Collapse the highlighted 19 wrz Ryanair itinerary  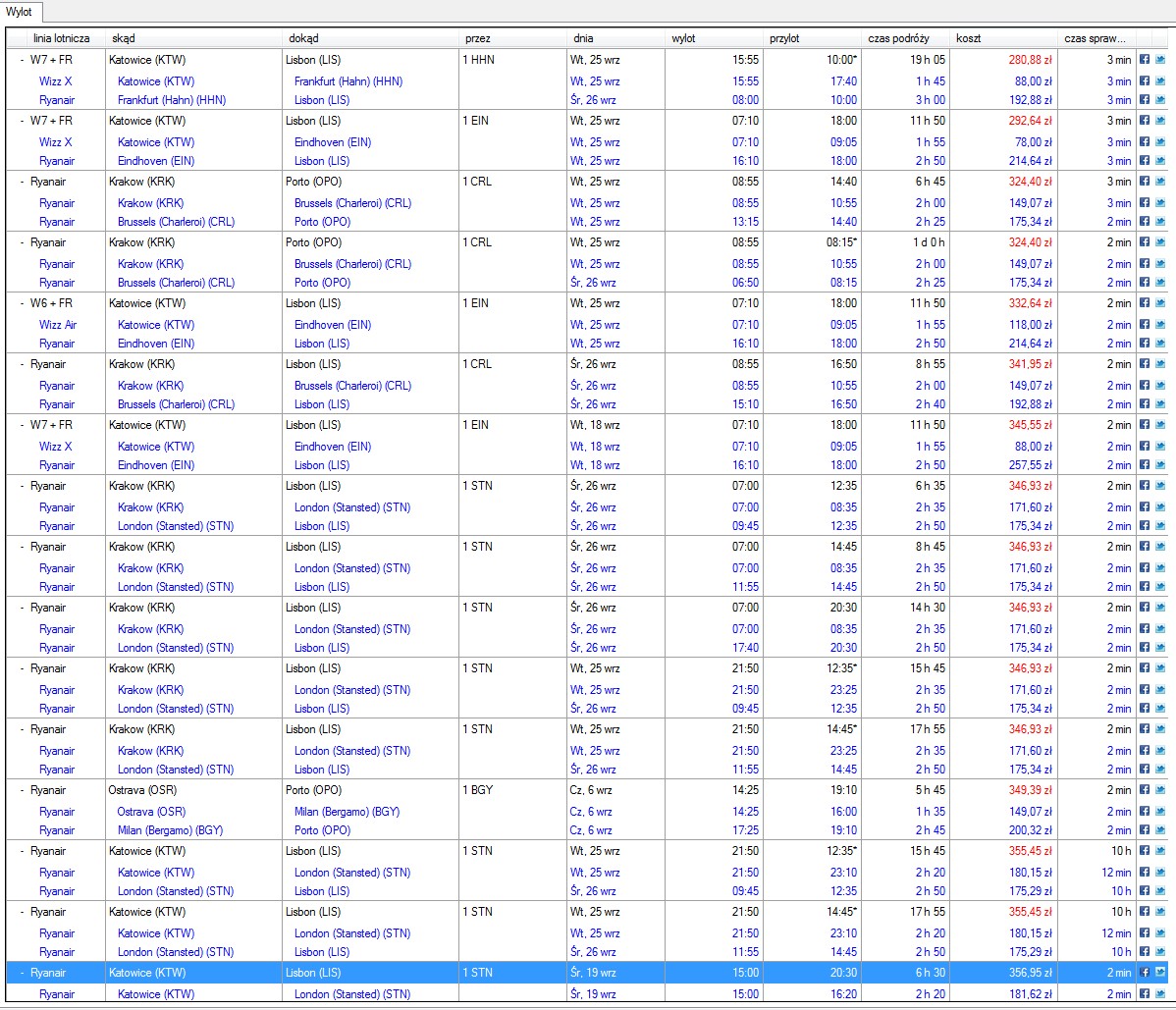[22, 974]
